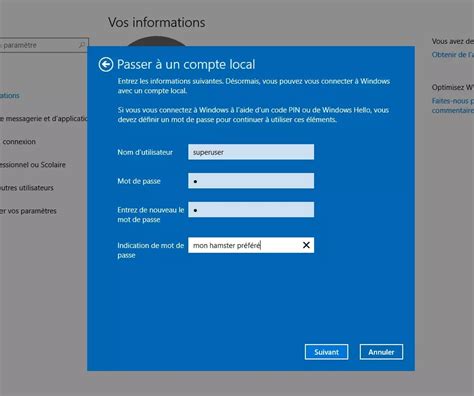Focus the Nom d'utilisateur field
This screenshot has width=474, height=396.
click(x=251, y=152)
